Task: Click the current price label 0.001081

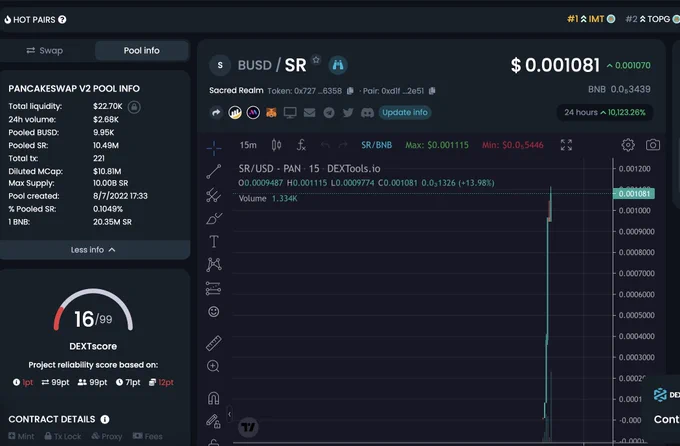Action: coord(634,193)
